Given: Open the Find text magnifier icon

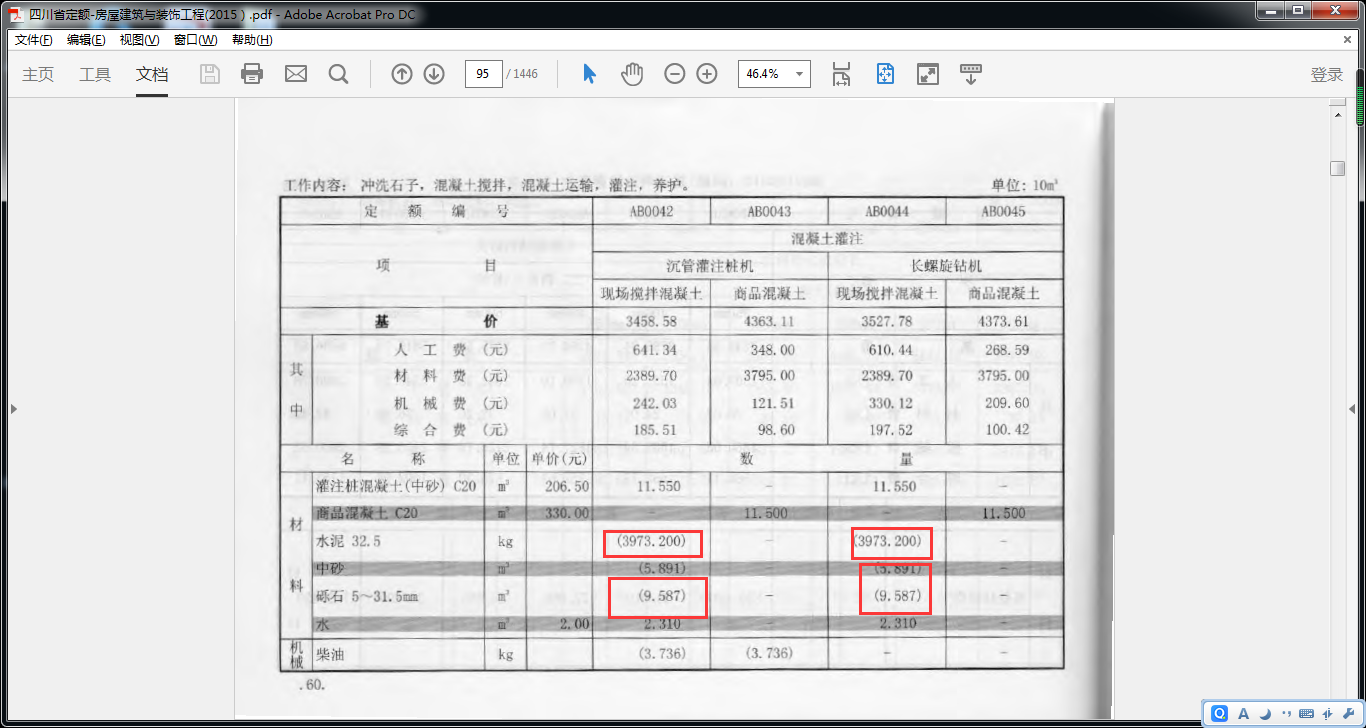Looking at the screenshot, I should click(339, 74).
